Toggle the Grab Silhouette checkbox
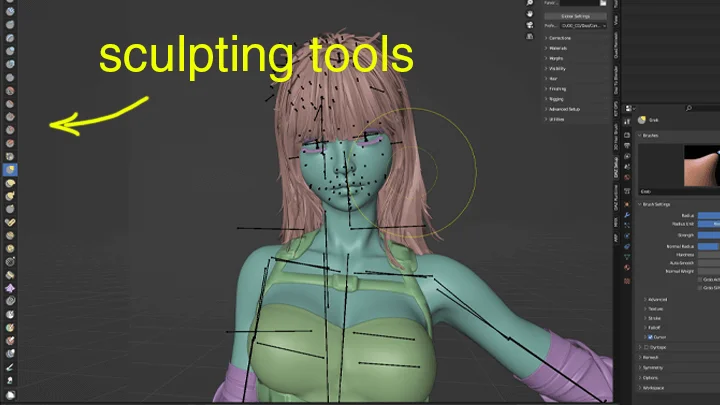The width and height of the screenshot is (720, 405). (701, 288)
